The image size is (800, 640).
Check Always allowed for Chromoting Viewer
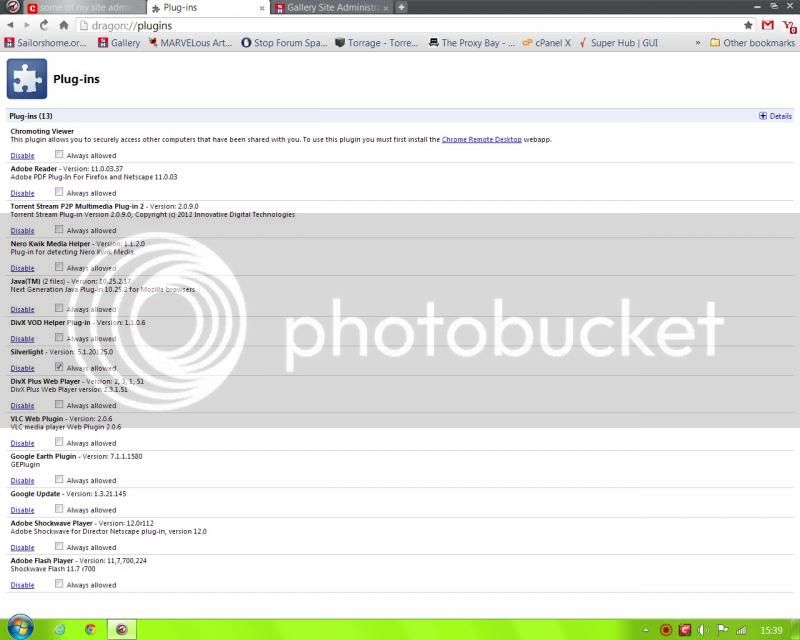59,154
